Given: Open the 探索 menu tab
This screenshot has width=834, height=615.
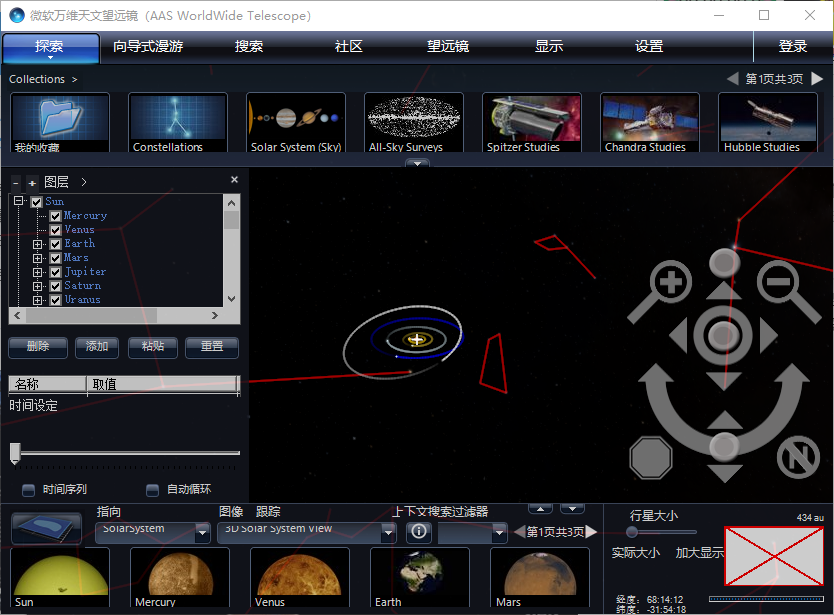Looking at the screenshot, I should pos(49,47).
